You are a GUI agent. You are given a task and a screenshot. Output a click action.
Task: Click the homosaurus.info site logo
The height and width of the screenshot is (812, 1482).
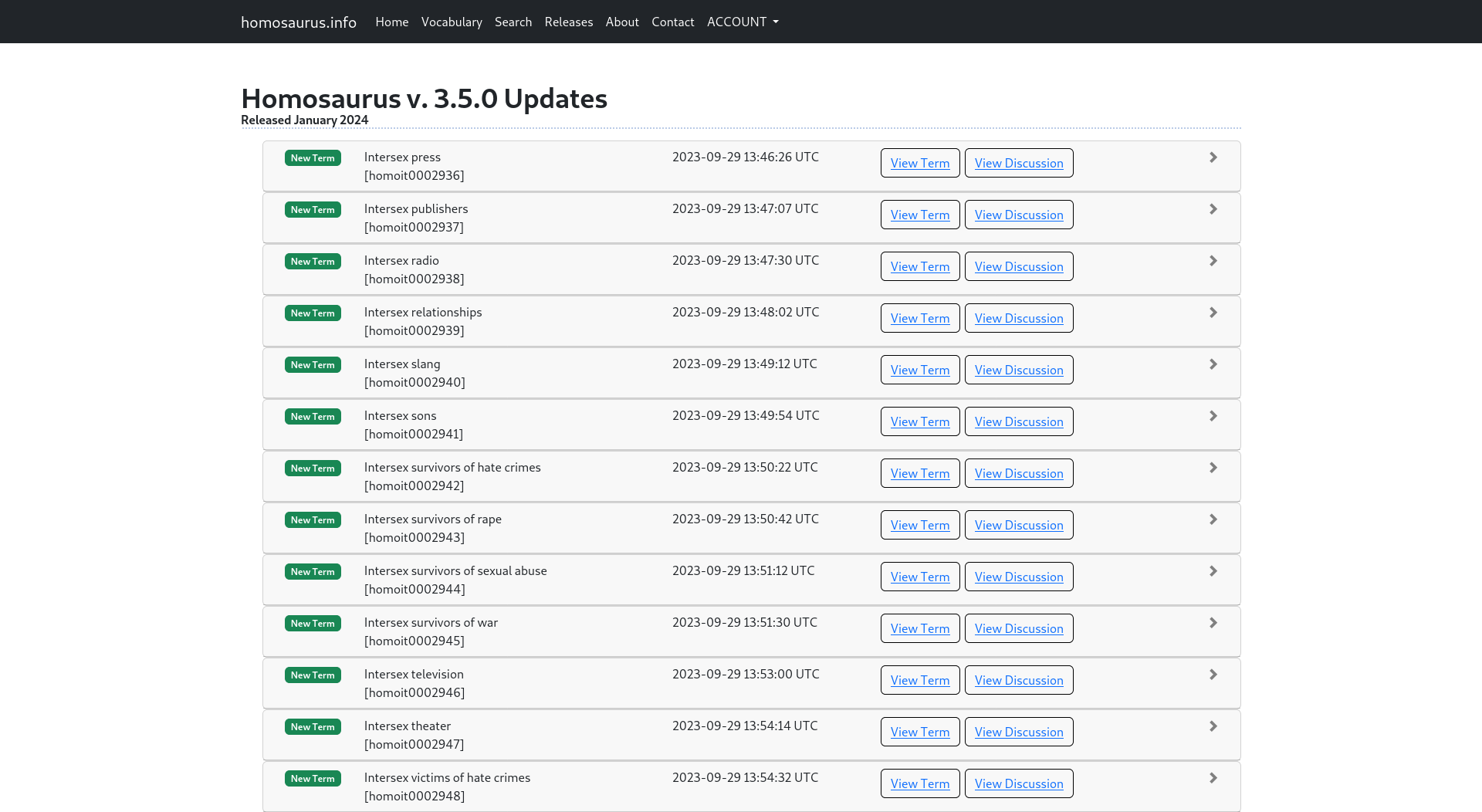point(299,22)
